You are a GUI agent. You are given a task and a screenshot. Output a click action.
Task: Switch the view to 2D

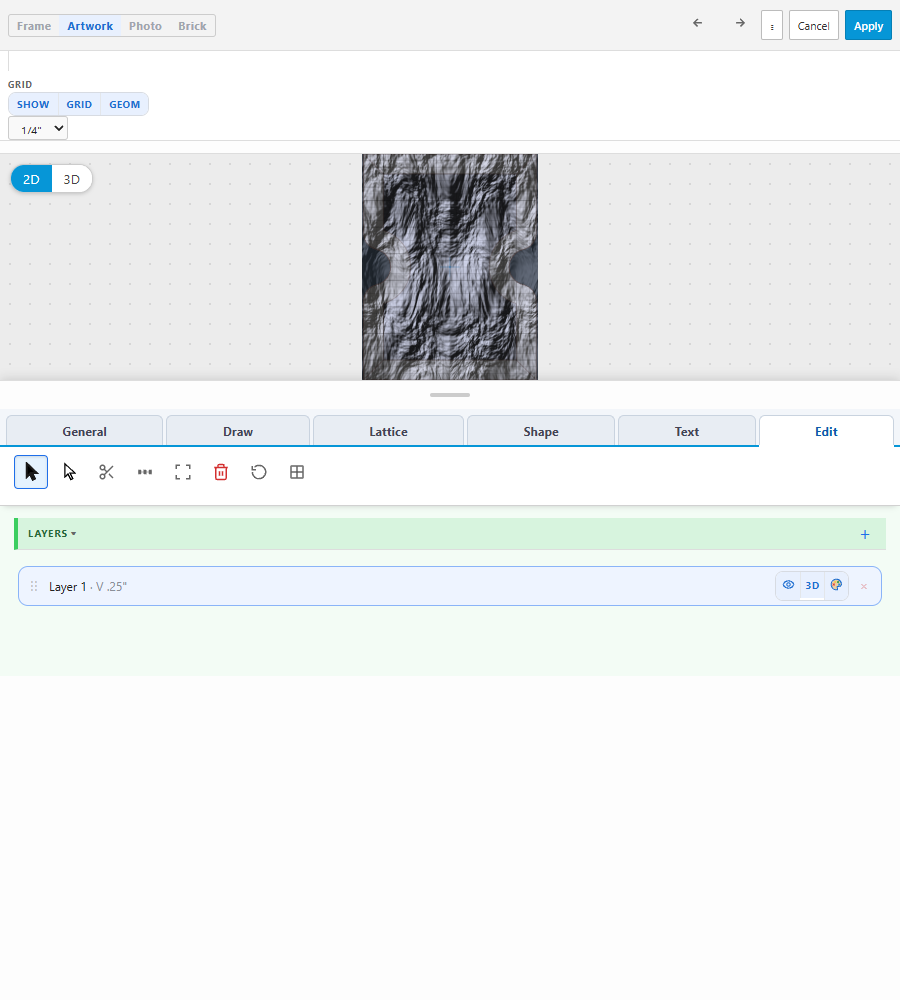31,179
